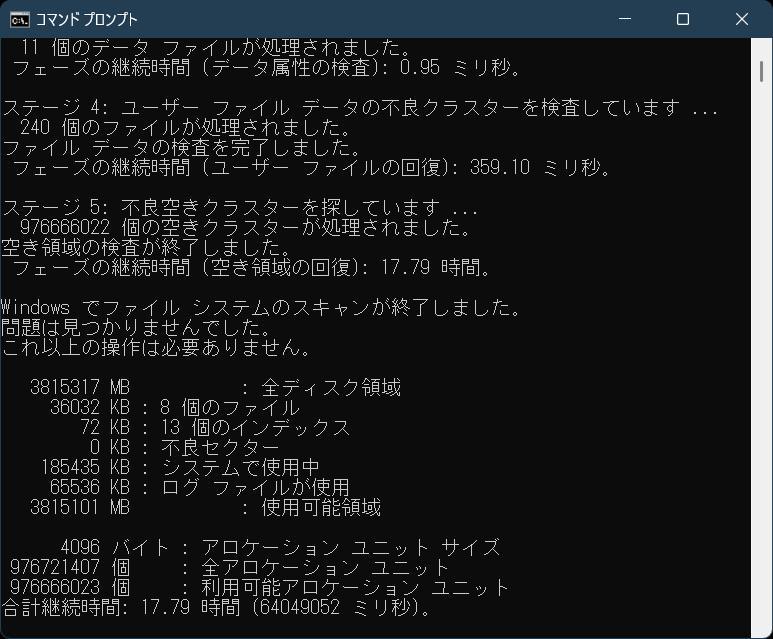Click the value '3815317 MB'
Image resolution: width=773 pixels, height=639 pixels.
80,388
